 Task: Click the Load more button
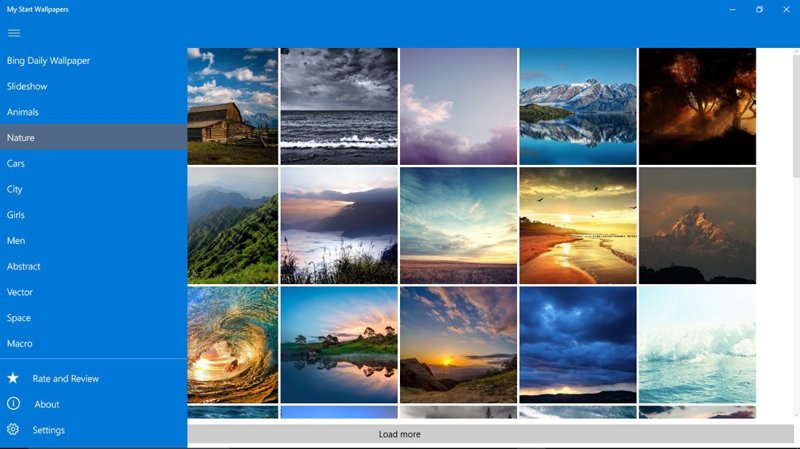click(490, 434)
